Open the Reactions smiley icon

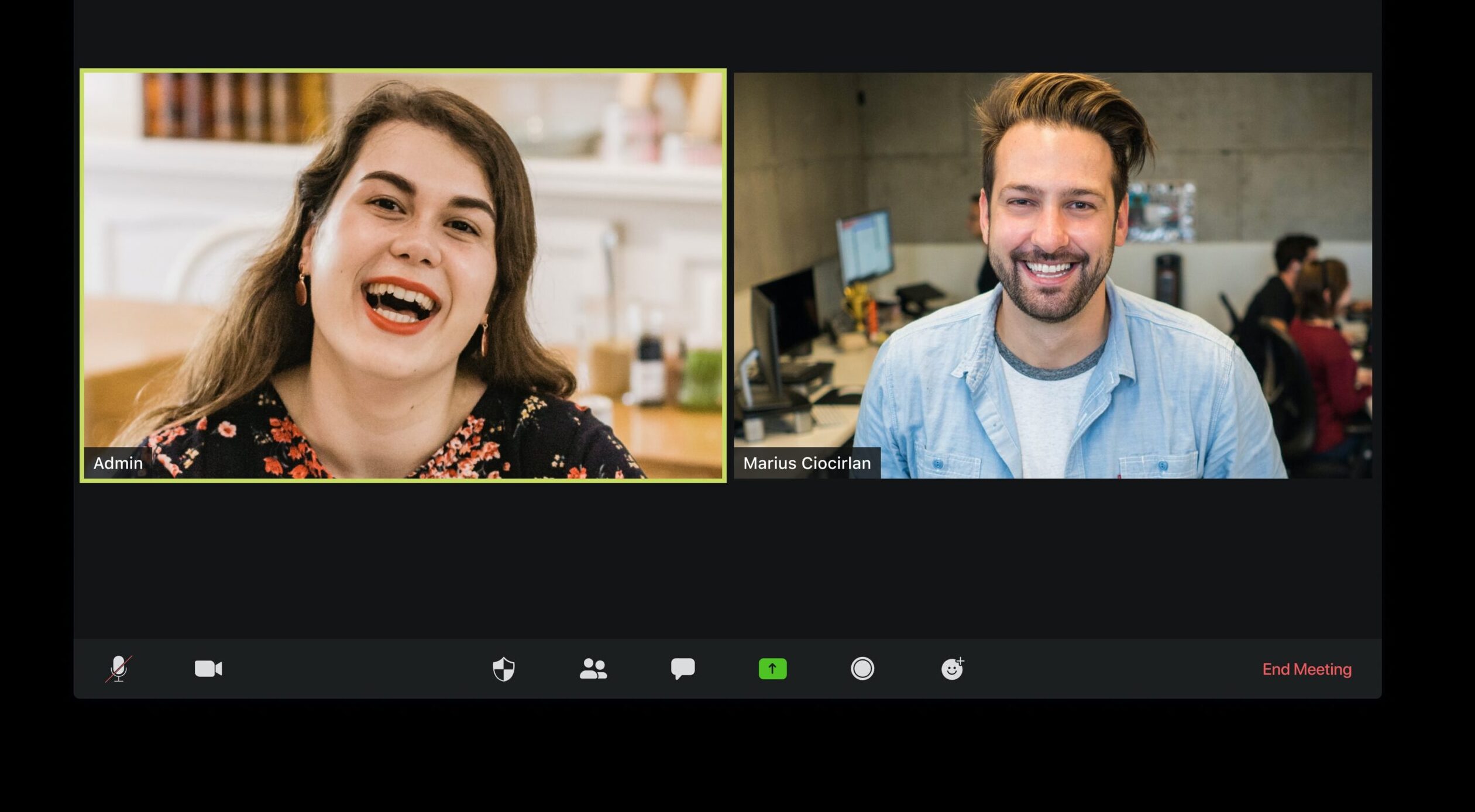[x=951, y=669]
